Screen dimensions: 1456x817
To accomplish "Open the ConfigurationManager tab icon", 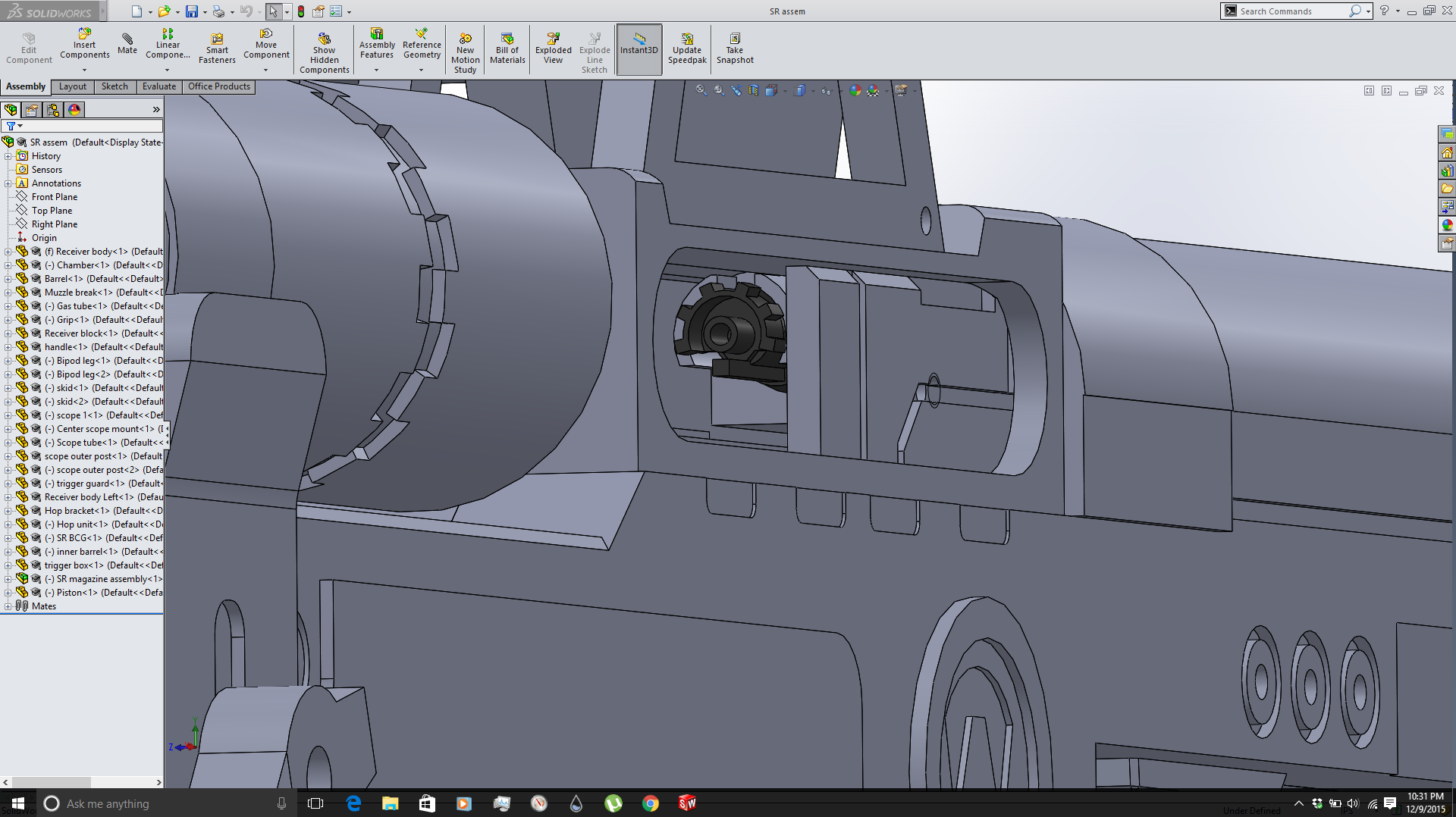I will point(53,110).
